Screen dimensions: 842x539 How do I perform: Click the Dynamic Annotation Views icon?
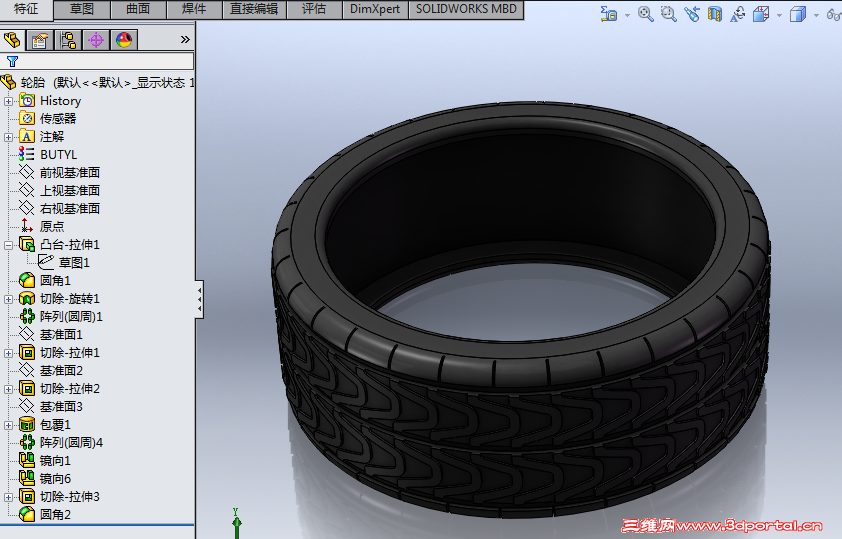[x=738, y=14]
